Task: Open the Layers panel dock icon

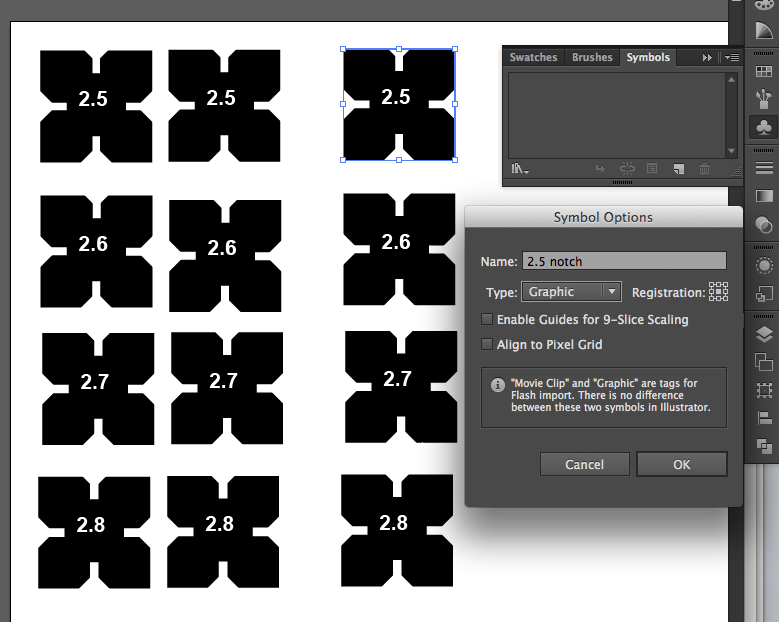Action: point(764,334)
